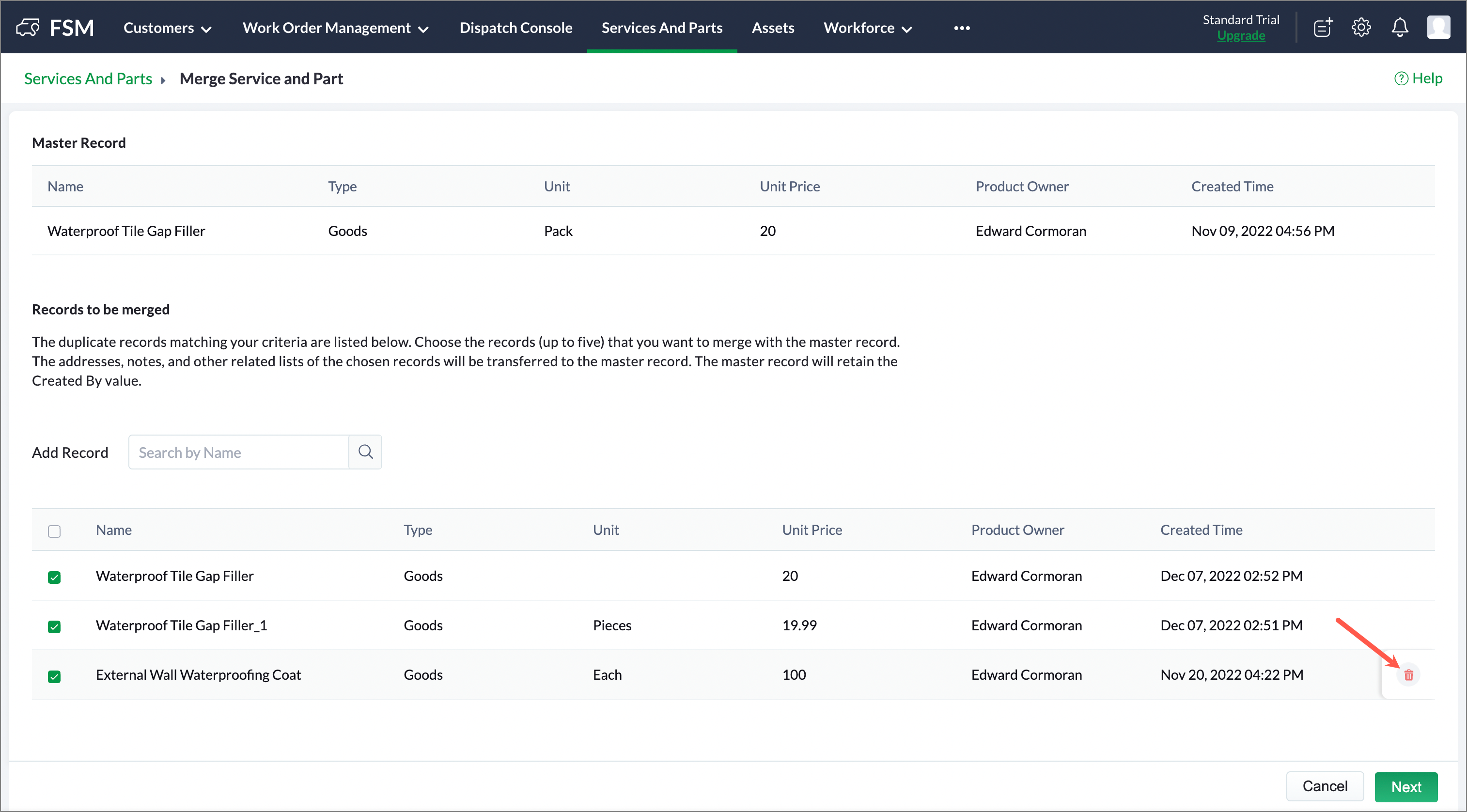Click the Upgrade link
Viewport: 1467px width, 812px height.
click(1240, 36)
